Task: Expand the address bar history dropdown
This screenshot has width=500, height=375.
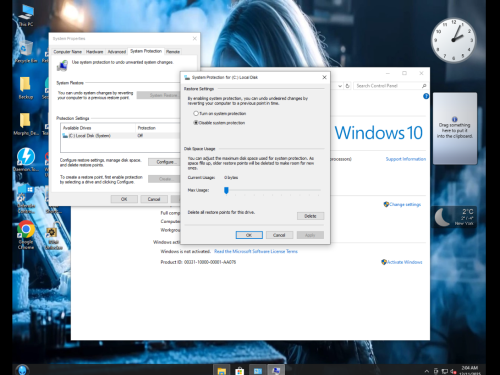Action: (x=340, y=86)
